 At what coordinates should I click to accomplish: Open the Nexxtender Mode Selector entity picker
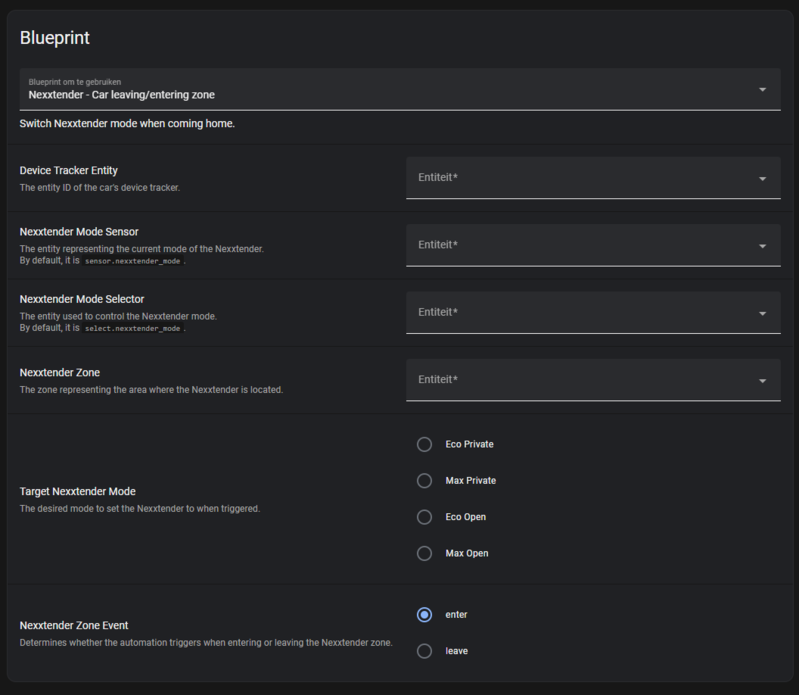pos(593,312)
